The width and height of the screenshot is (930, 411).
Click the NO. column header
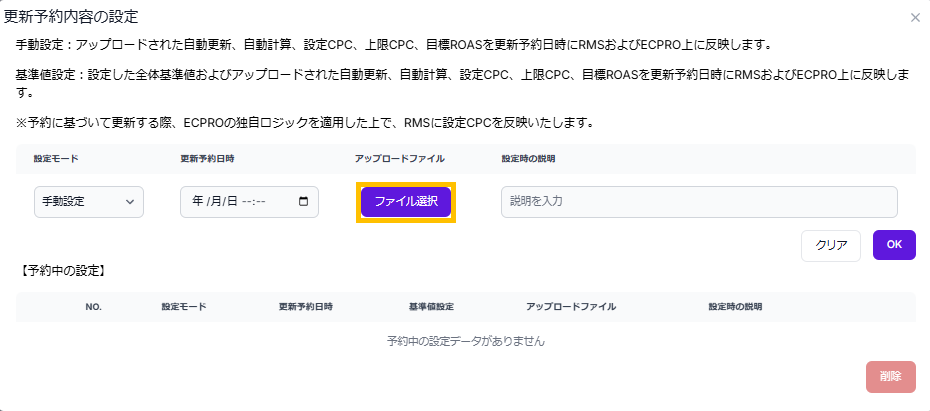pos(94,307)
